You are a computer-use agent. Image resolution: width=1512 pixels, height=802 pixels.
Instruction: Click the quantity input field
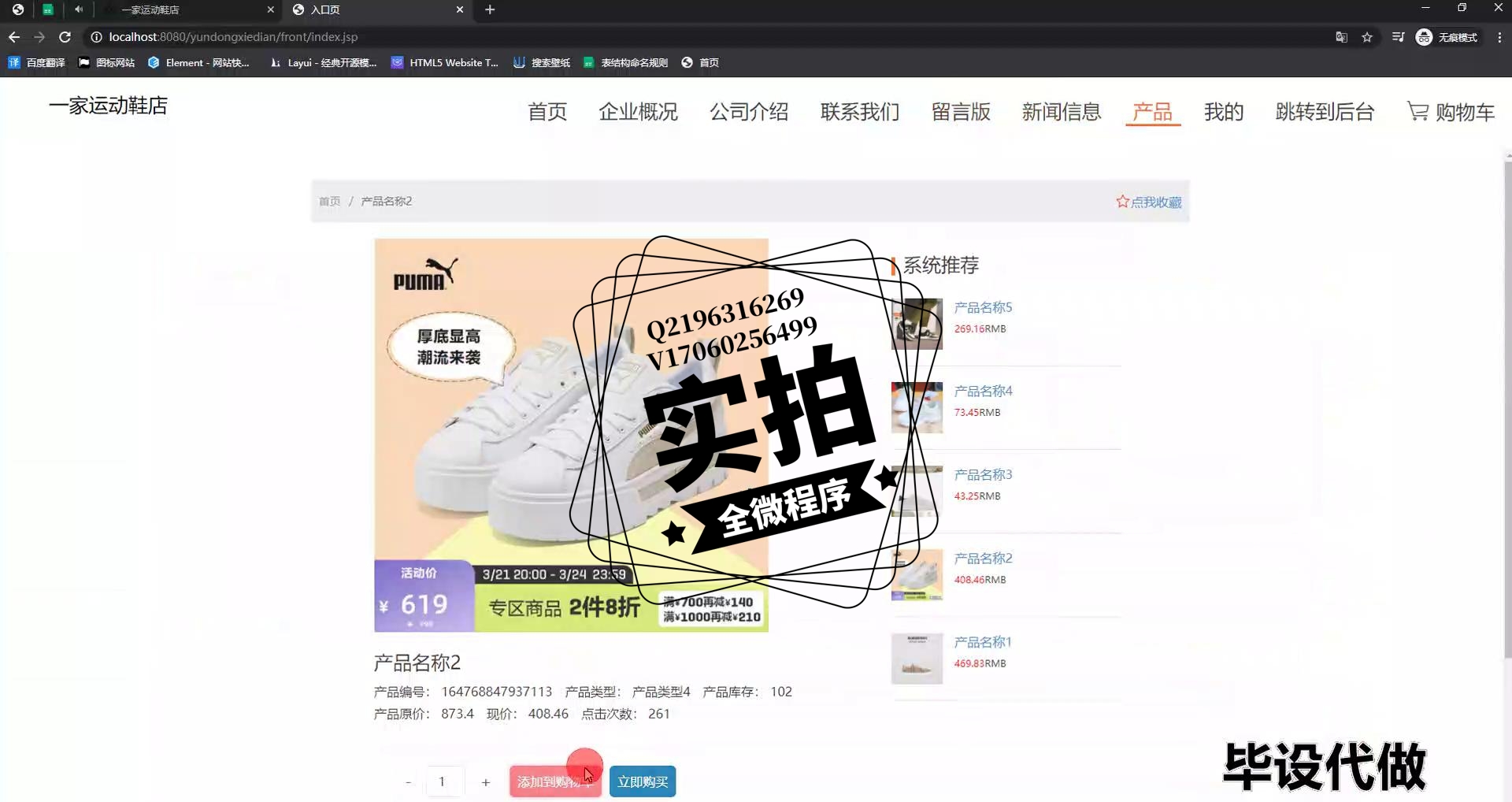click(x=445, y=782)
